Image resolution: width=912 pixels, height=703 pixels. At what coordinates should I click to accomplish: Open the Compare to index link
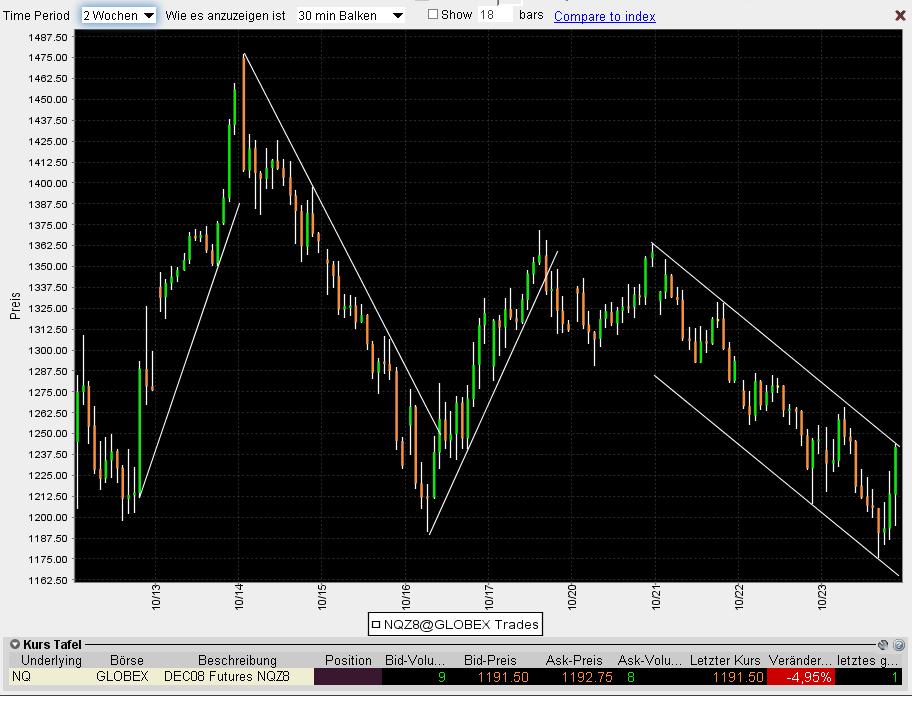pyautogui.click(x=604, y=16)
